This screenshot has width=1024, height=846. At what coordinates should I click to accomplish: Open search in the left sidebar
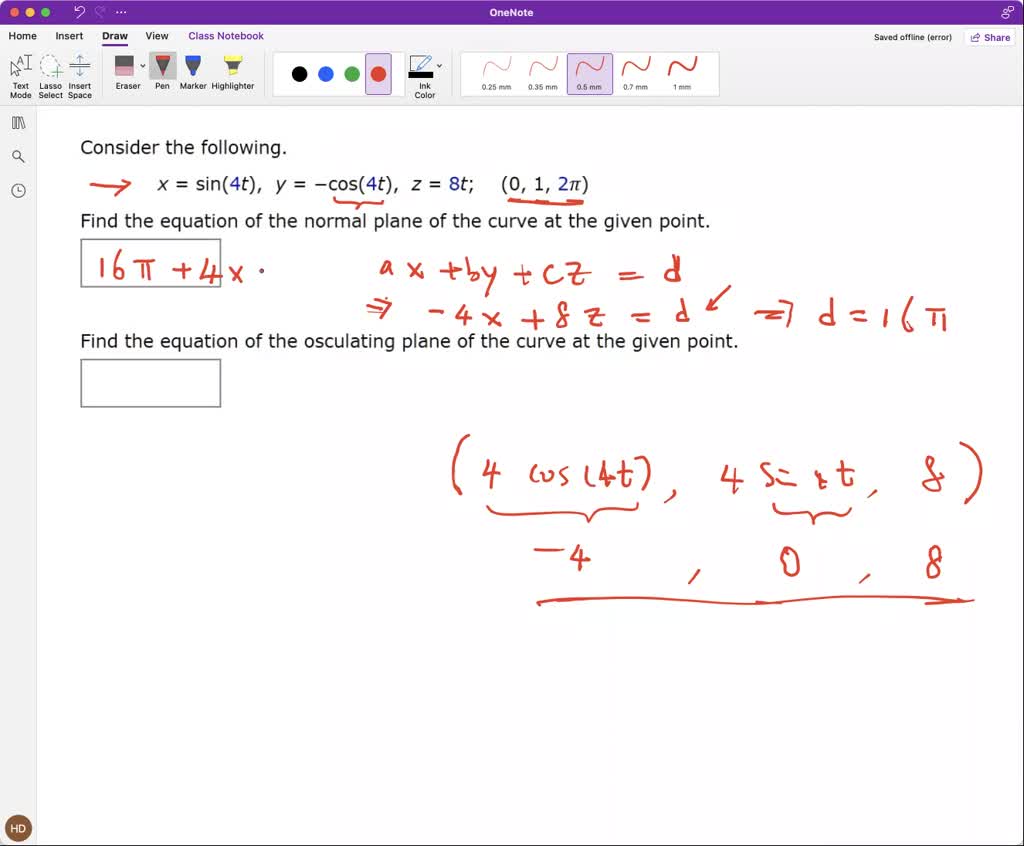(18, 156)
